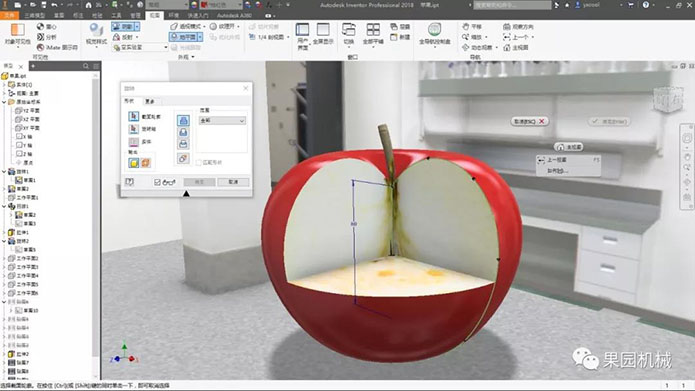The height and width of the screenshot is (391, 695).
Task: Open the Extents dropdown in the dialog
Action: tap(222, 121)
